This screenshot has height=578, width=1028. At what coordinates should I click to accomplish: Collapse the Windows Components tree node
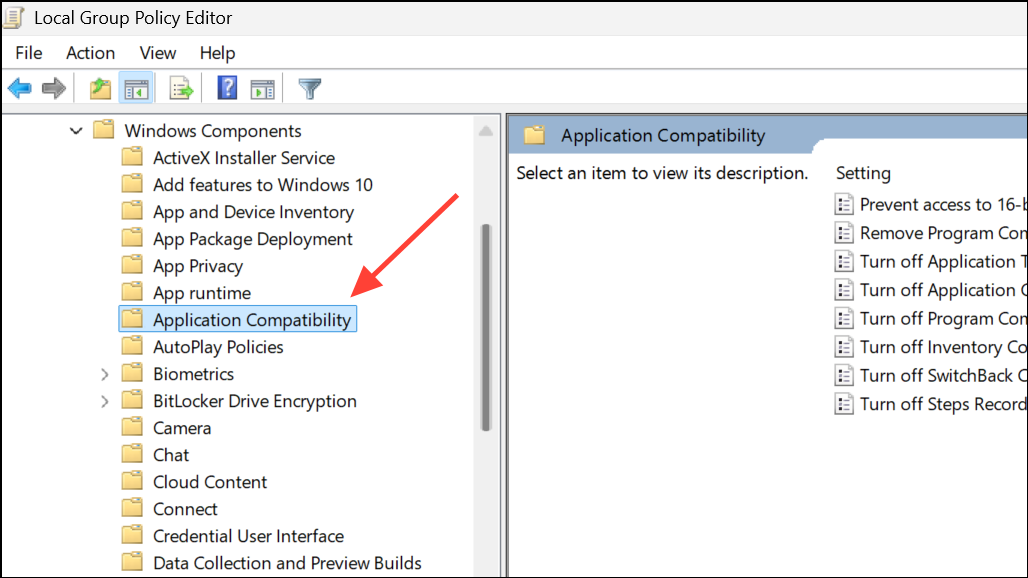pos(76,130)
